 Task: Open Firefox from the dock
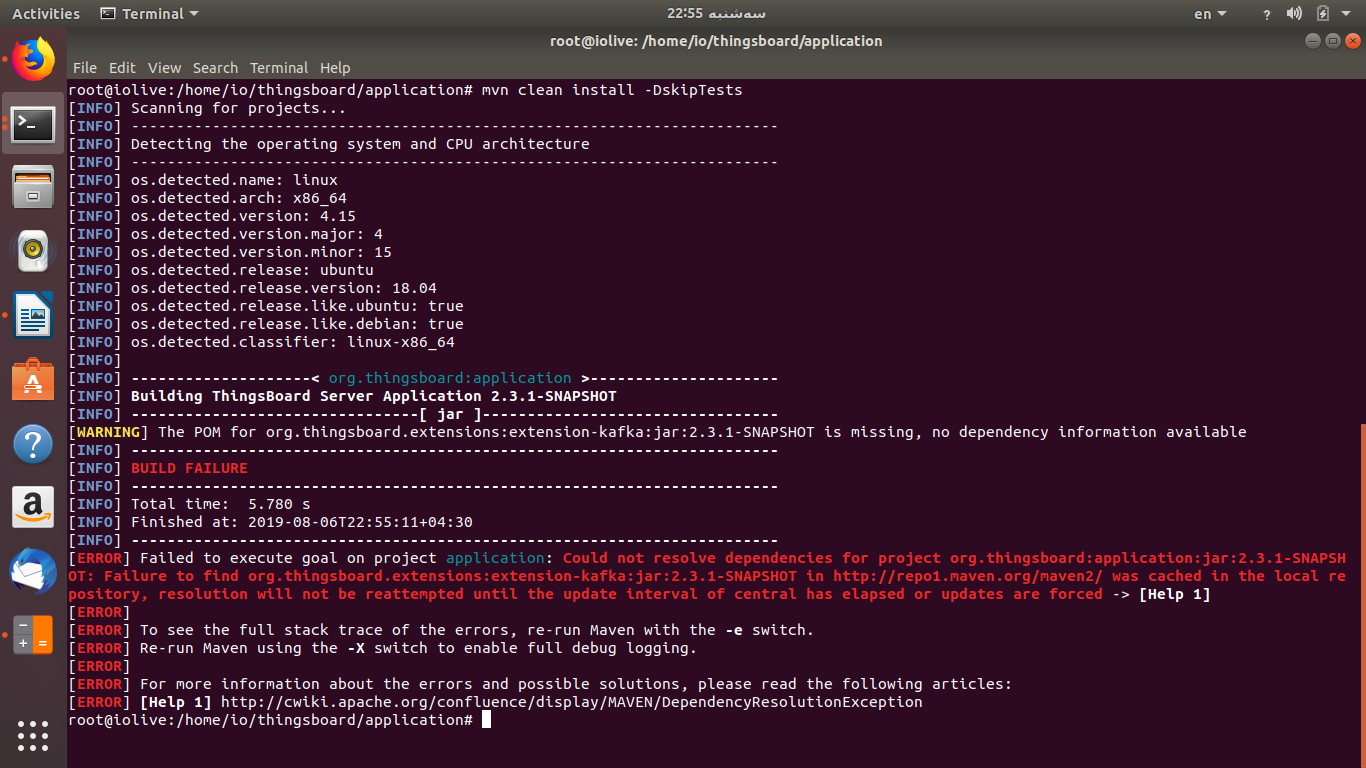pyautogui.click(x=33, y=60)
